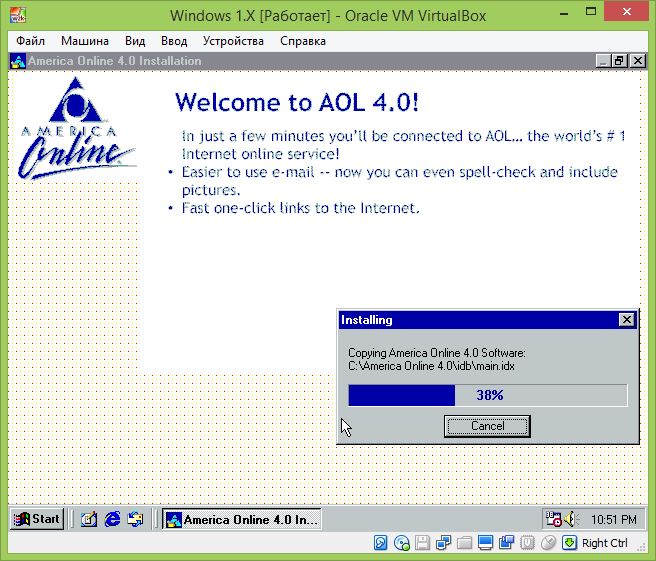Open the Вид menu
This screenshot has height=561, width=656.
point(135,41)
